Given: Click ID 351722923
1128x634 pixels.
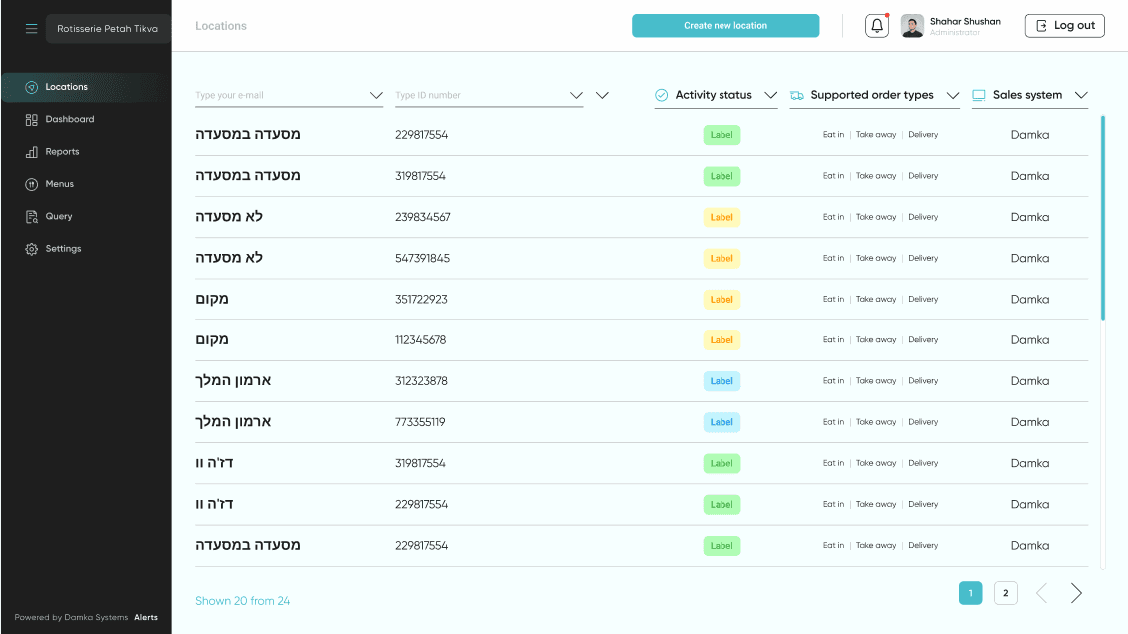Looking at the screenshot, I should click(421, 299).
